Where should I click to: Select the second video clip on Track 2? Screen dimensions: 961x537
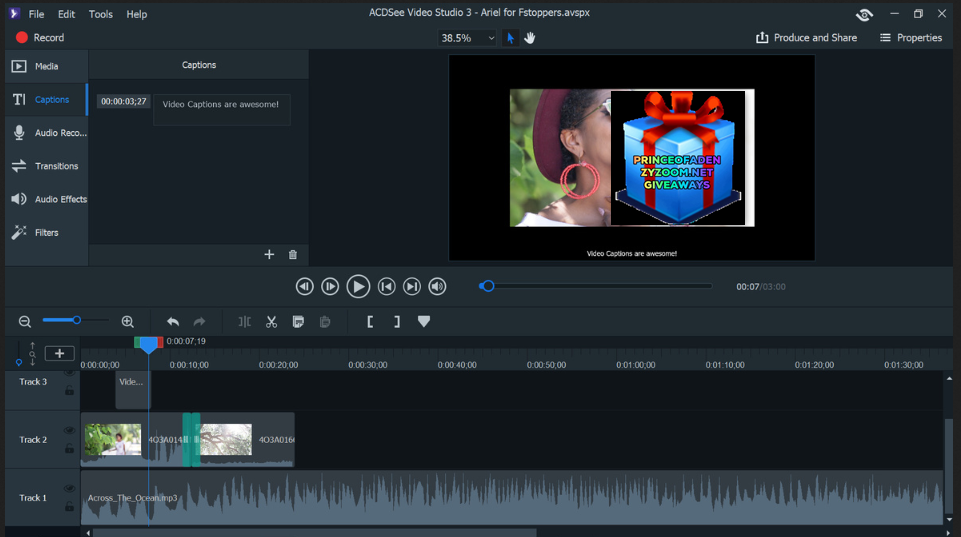point(247,440)
